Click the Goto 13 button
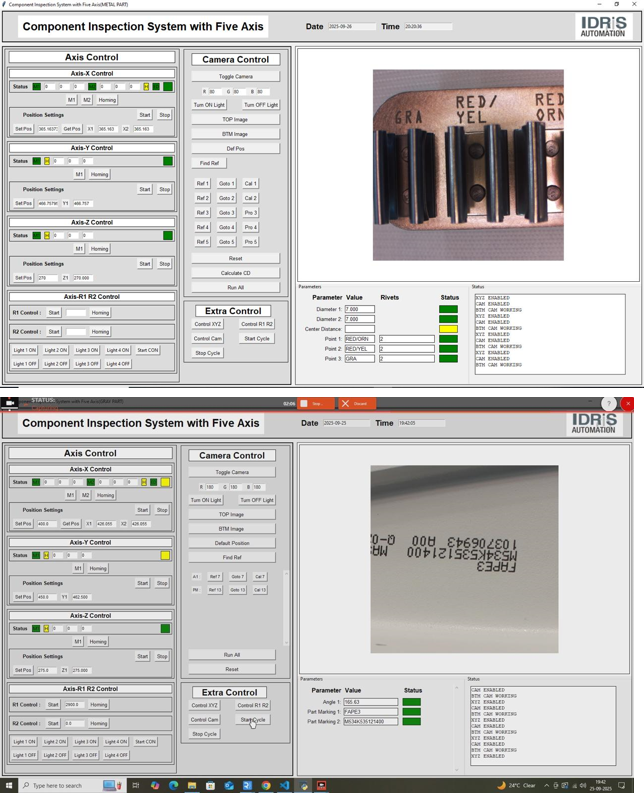 coord(237,590)
